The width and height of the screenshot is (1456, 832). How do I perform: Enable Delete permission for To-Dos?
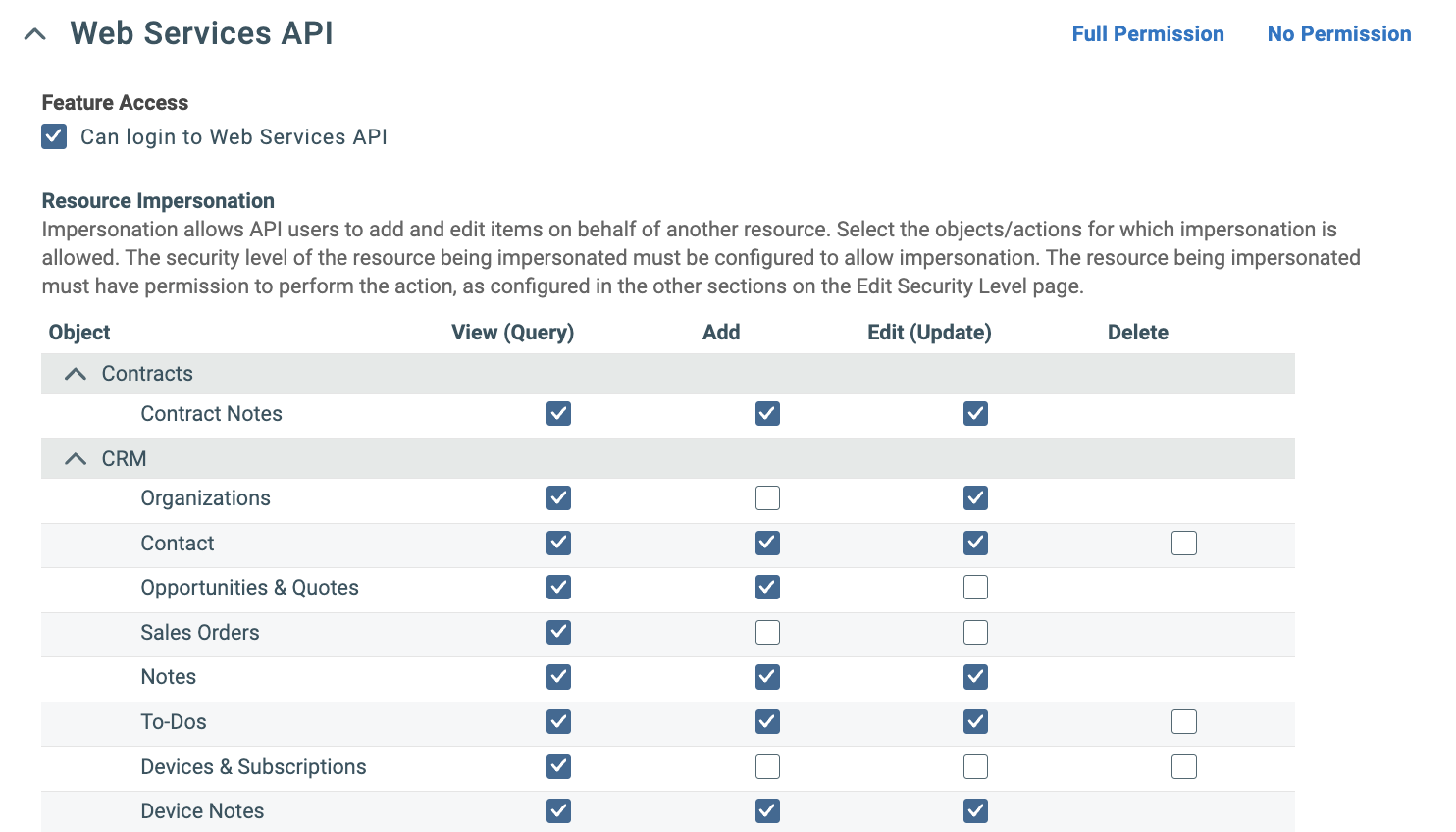[1183, 721]
